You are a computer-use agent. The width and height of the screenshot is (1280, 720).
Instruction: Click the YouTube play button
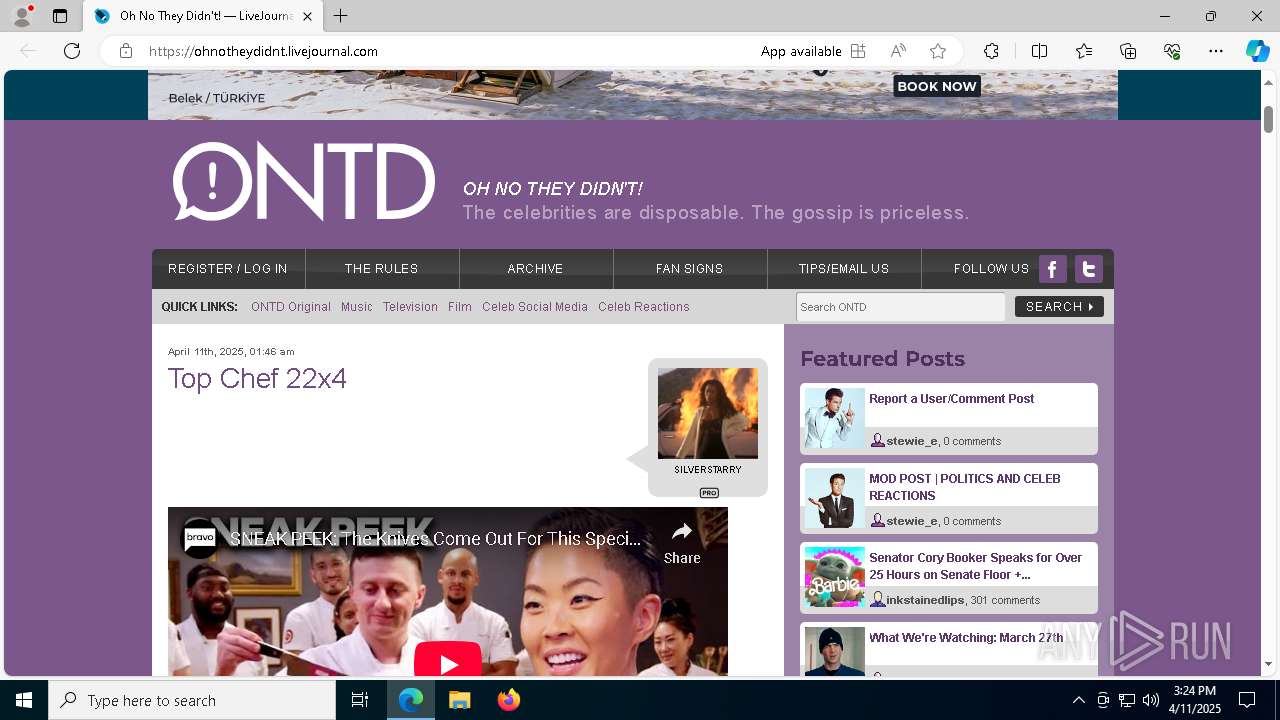[448, 662]
